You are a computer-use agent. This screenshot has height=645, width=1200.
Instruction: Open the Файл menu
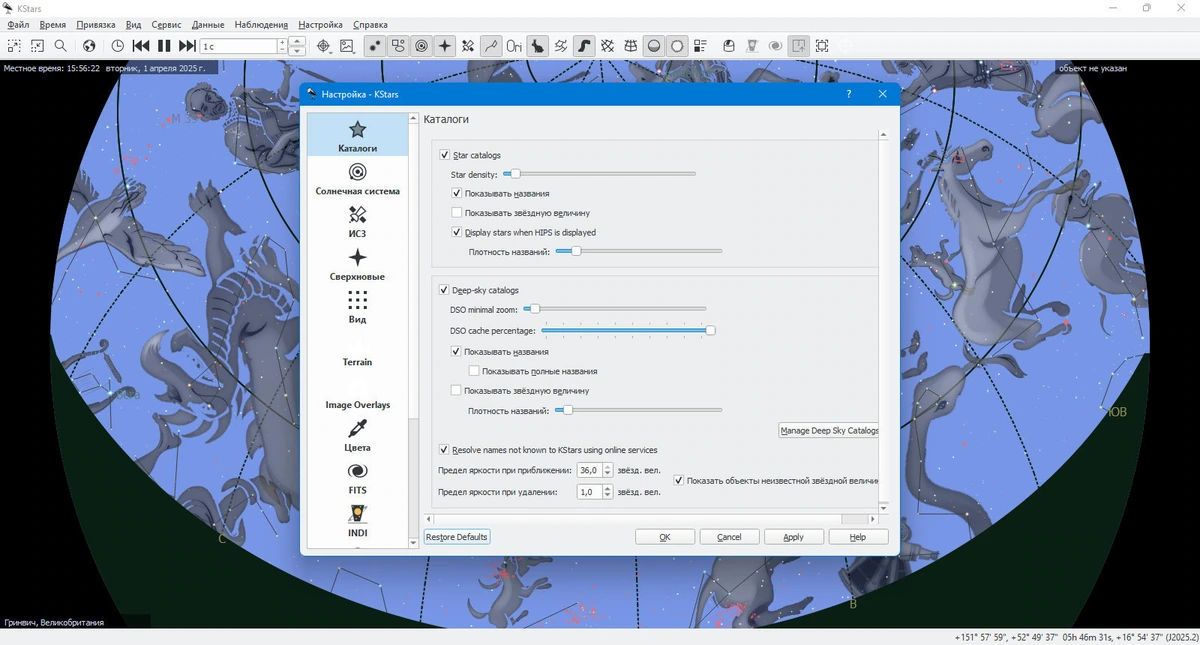tap(18, 24)
